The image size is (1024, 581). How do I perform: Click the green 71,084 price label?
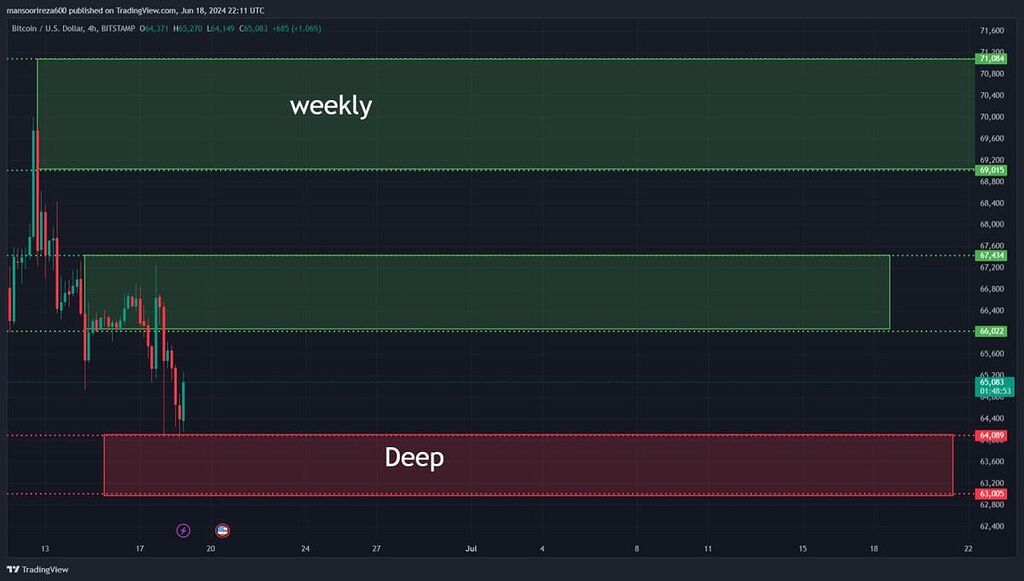991,60
